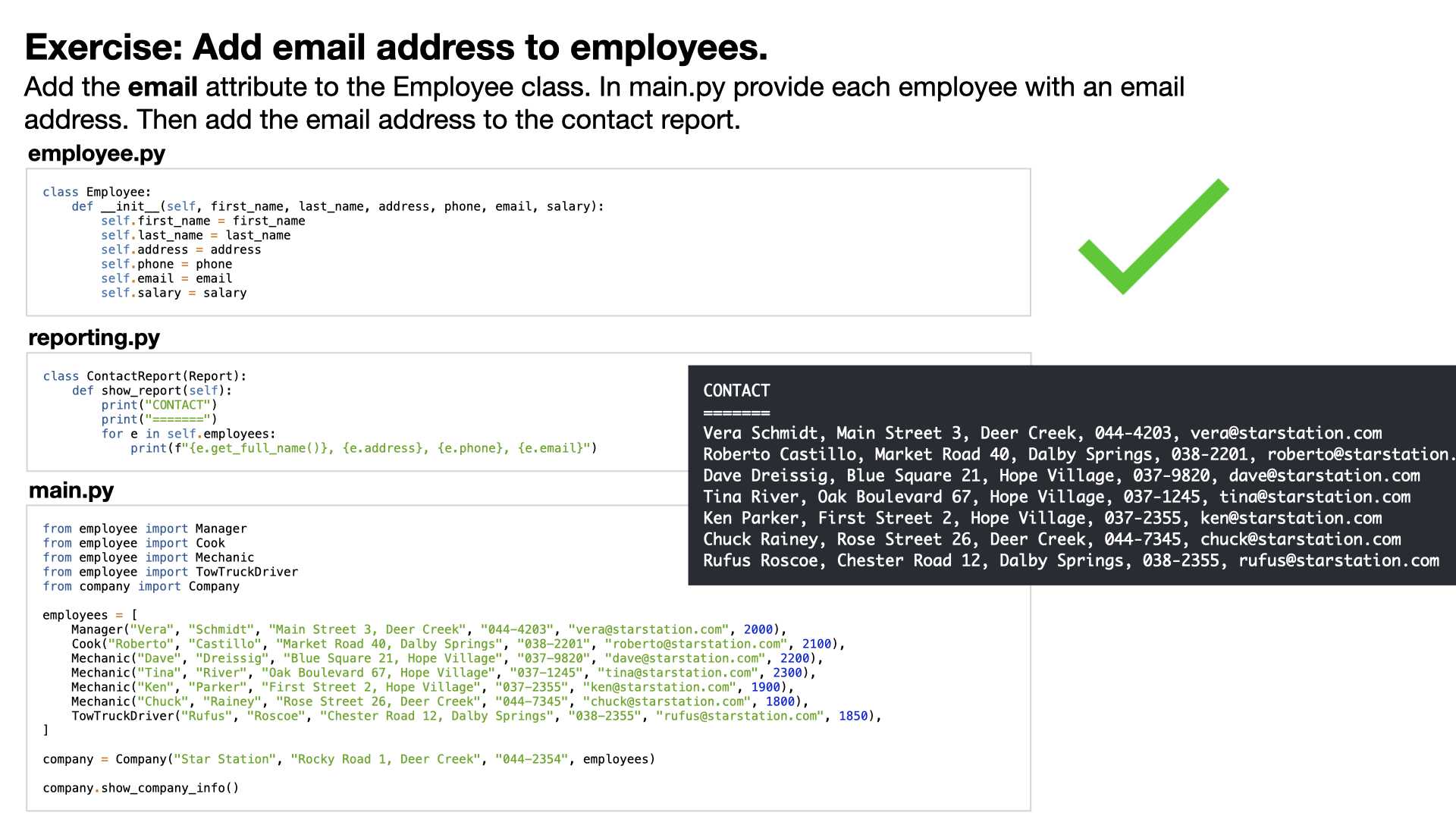1456x819 pixels.
Task: Click 'from employee import Cook' line
Action: click(134, 544)
